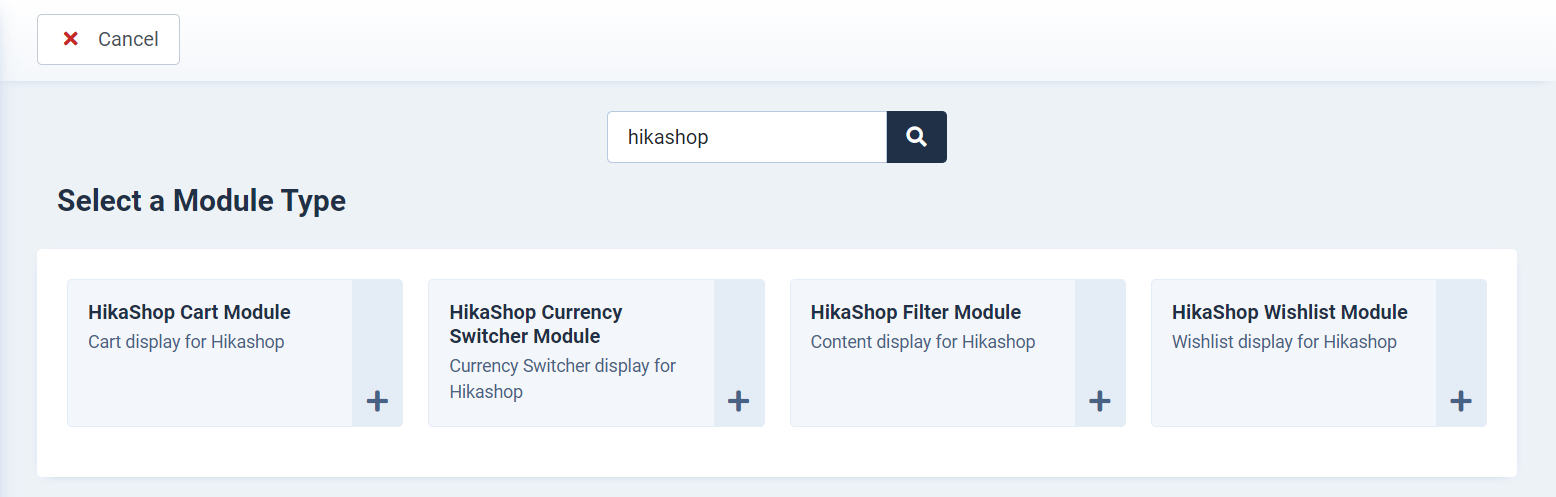
Task: Click the magnifier search button
Action: click(x=916, y=137)
